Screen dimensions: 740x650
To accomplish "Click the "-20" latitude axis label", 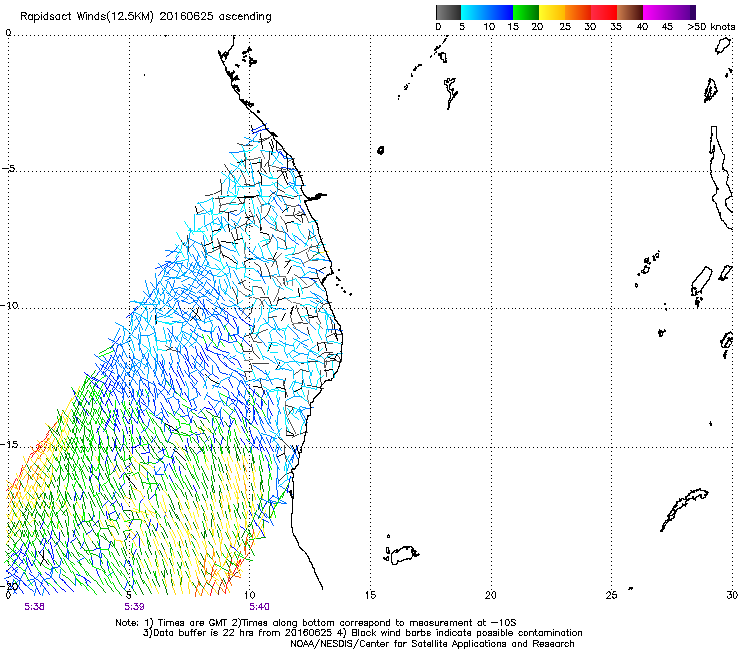I will click(x=9, y=586).
